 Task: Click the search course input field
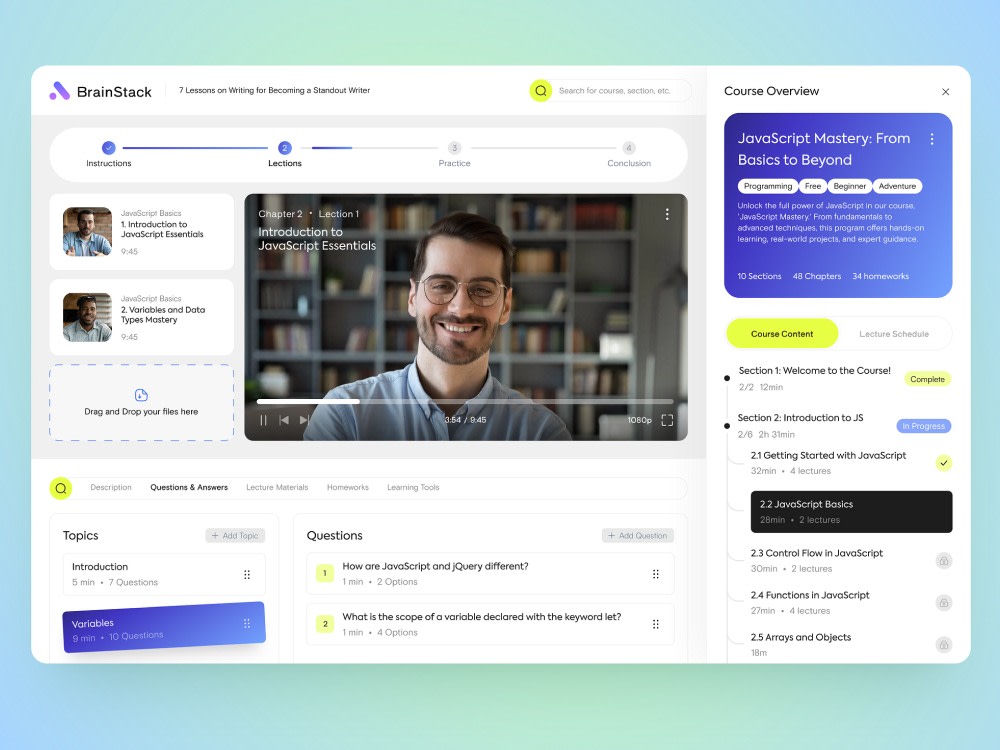click(x=615, y=91)
